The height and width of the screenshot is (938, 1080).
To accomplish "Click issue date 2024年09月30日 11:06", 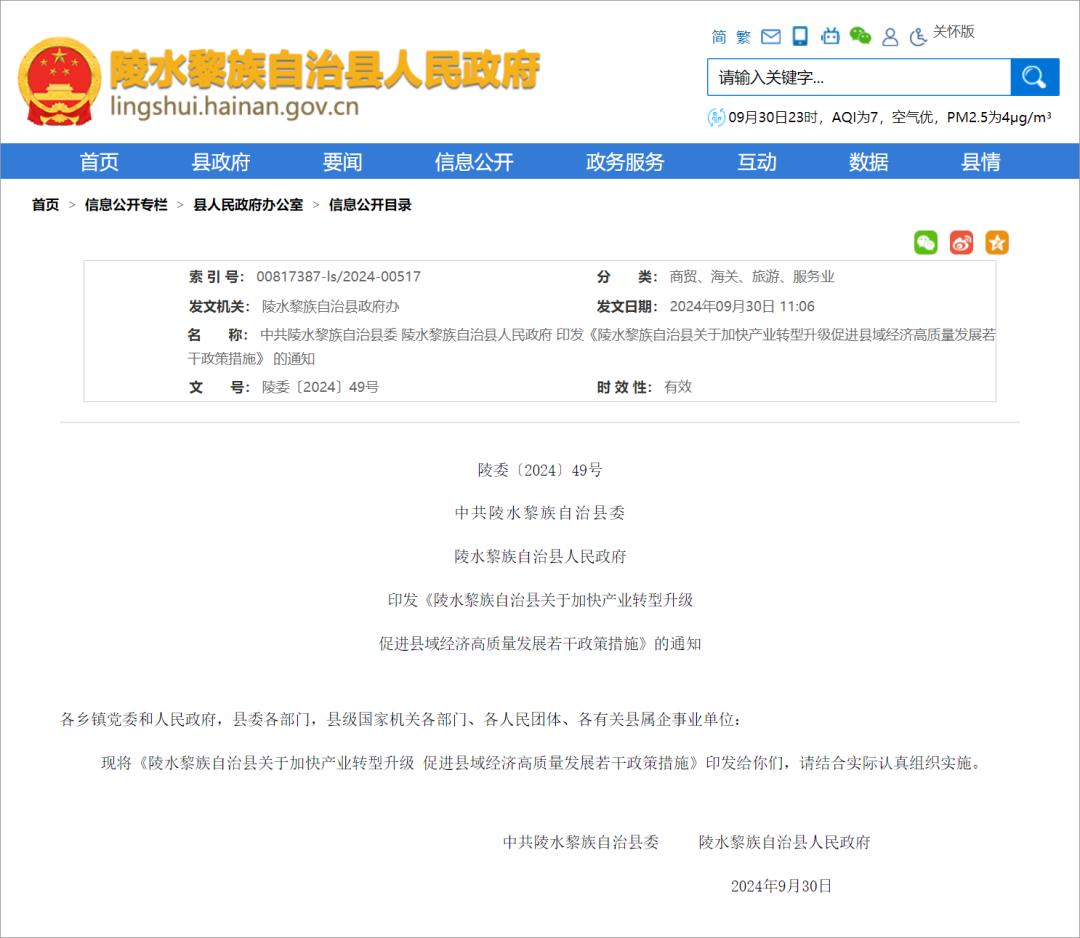I will (x=742, y=306).
